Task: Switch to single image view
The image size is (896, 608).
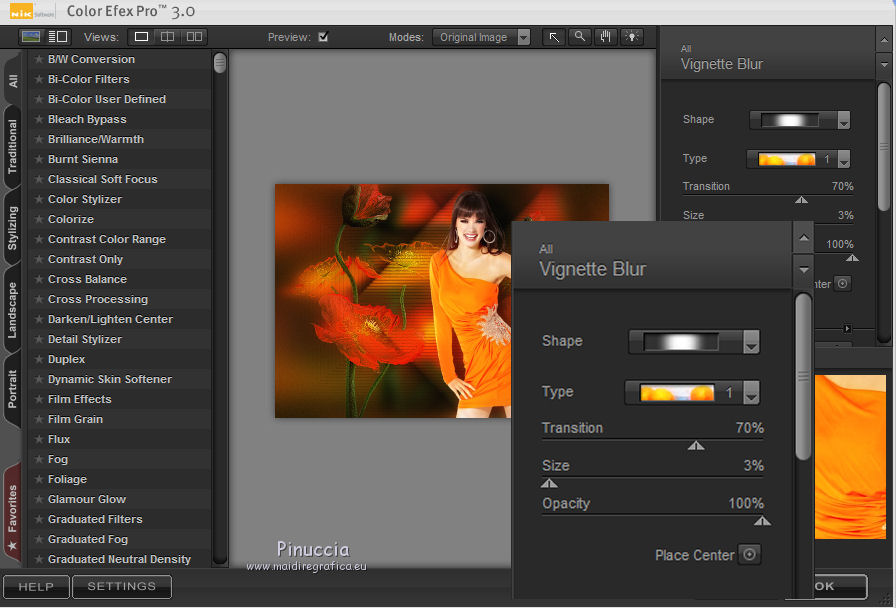Action: tap(142, 37)
